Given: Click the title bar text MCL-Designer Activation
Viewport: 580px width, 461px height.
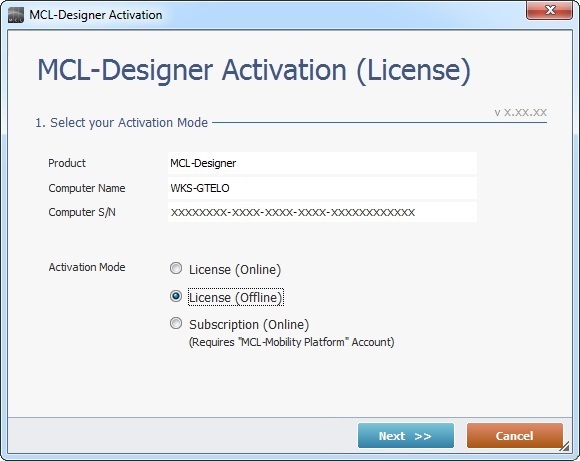Looking at the screenshot, I should [x=96, y=15].
